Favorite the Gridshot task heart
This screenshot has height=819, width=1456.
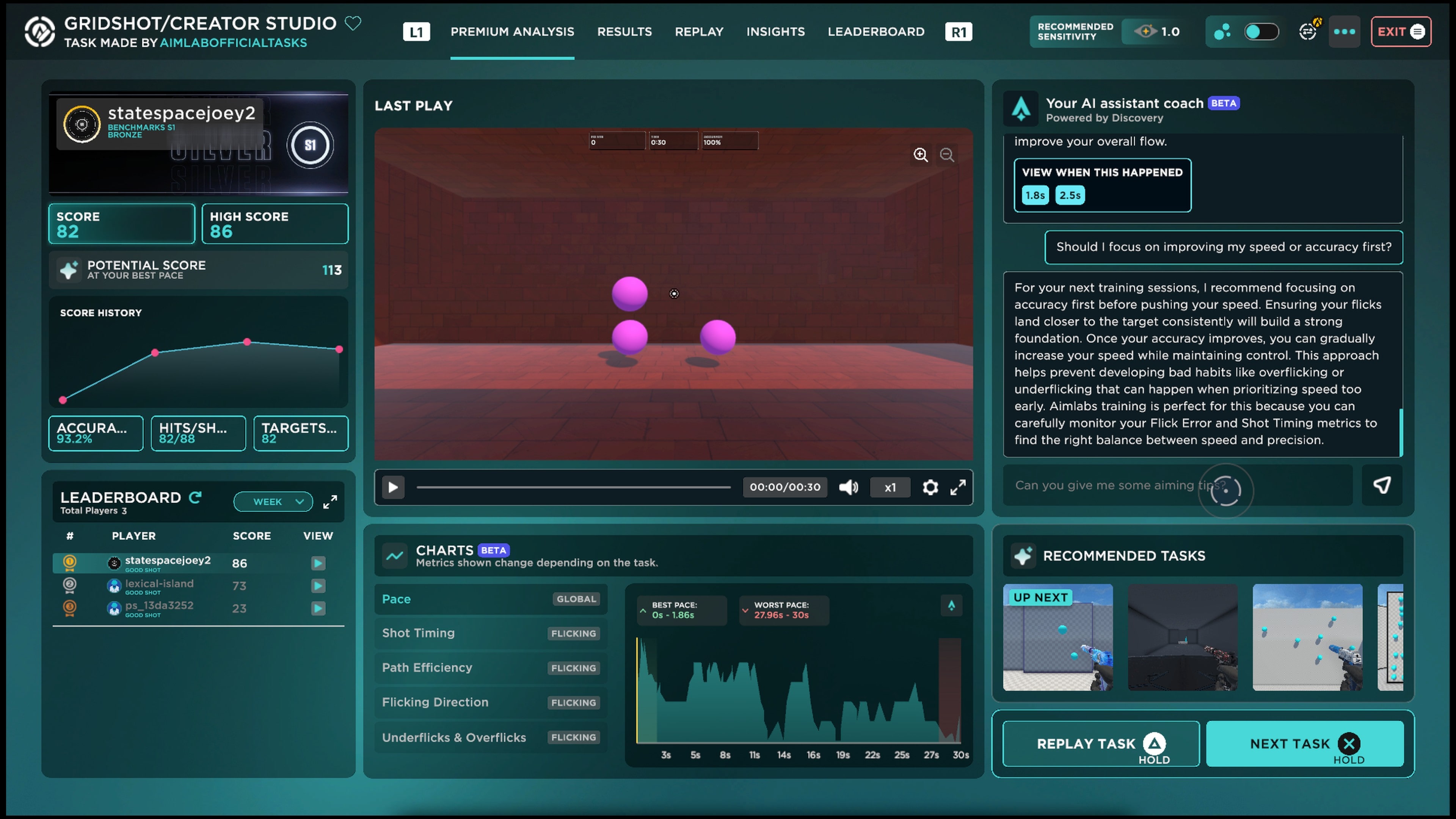coord(353,24)
